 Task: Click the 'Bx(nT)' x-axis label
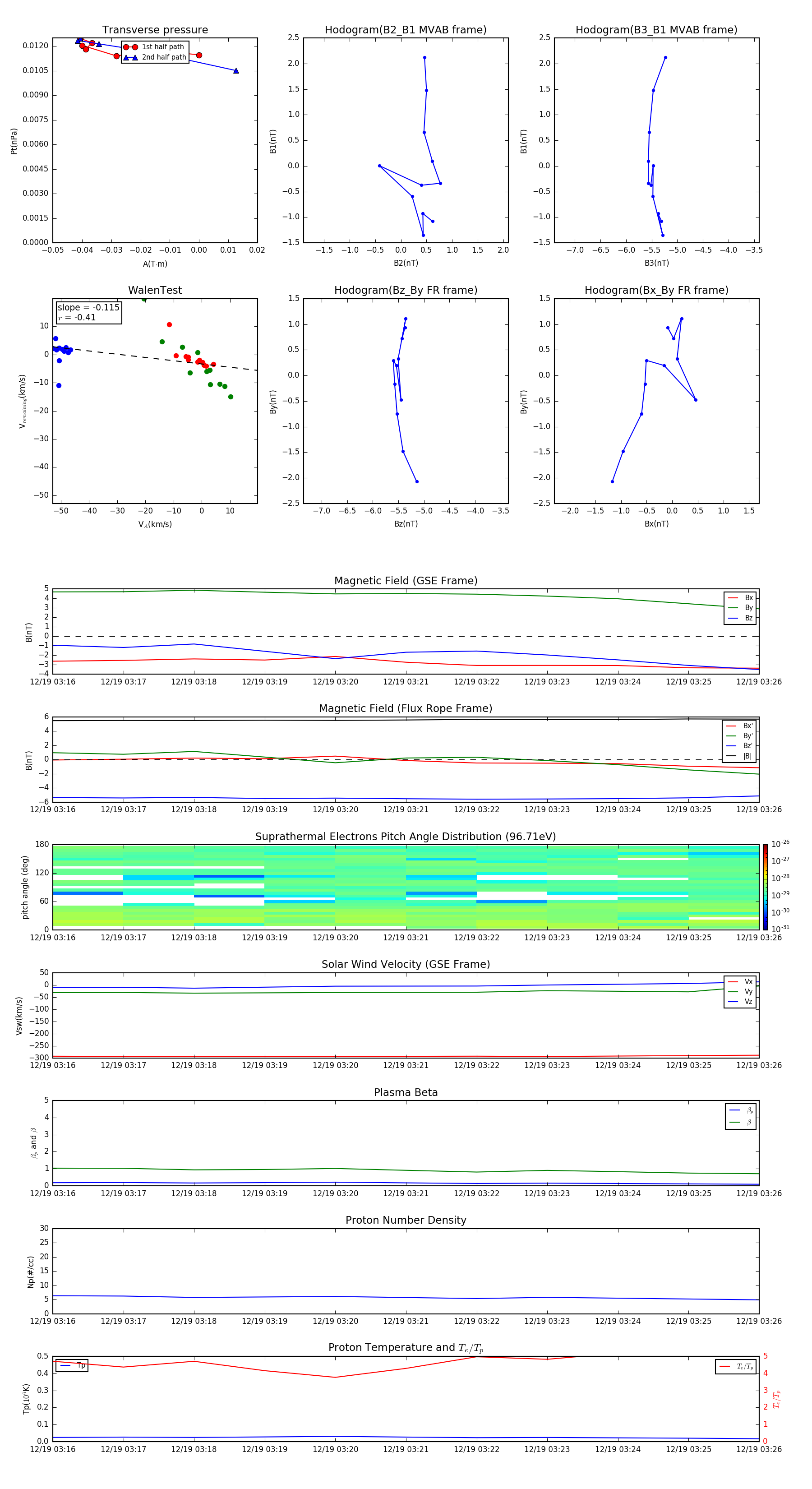tap(656, 524)
